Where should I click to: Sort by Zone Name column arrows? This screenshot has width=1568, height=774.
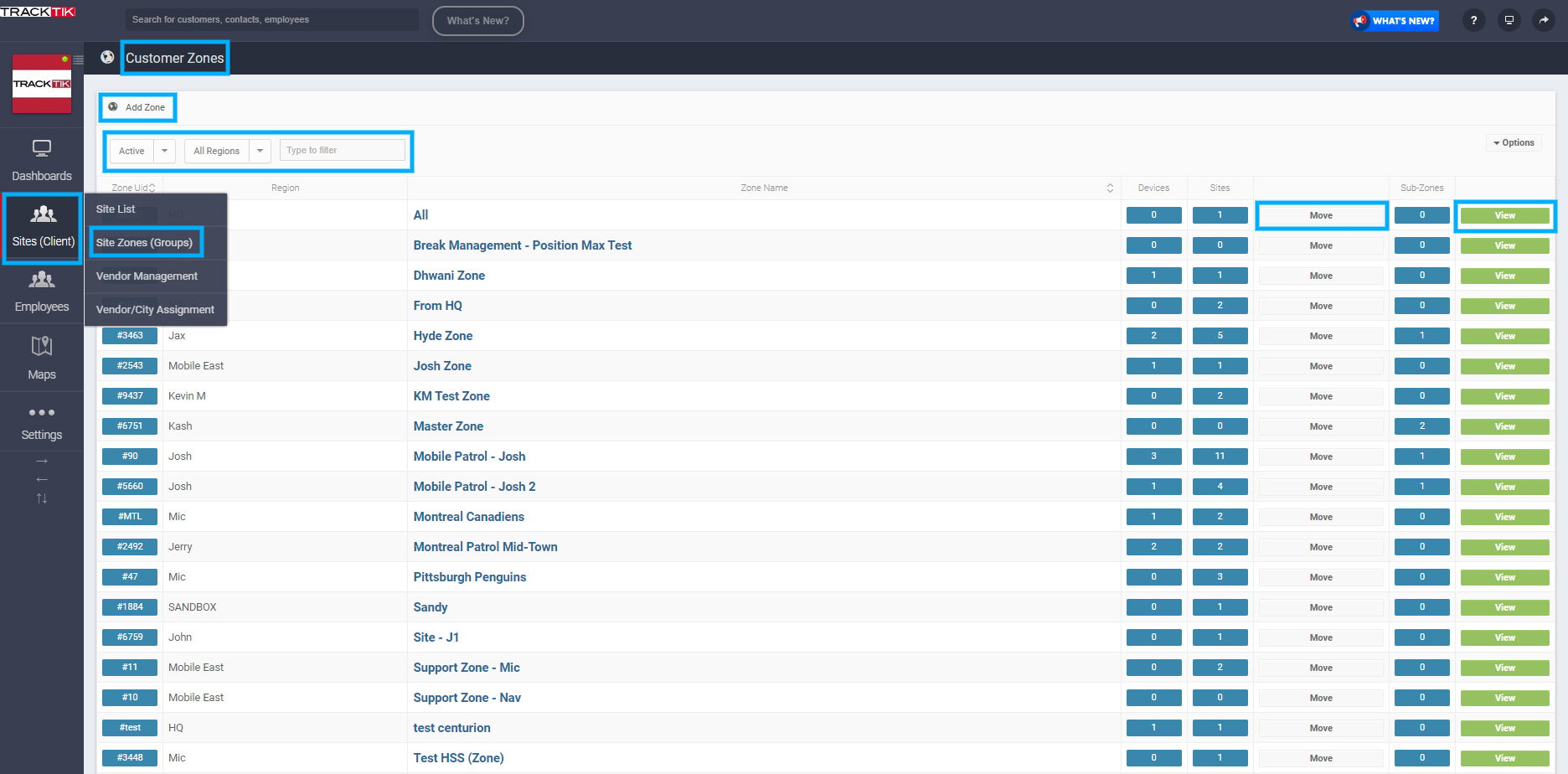pyautogui.click(x=1110, y=188)
